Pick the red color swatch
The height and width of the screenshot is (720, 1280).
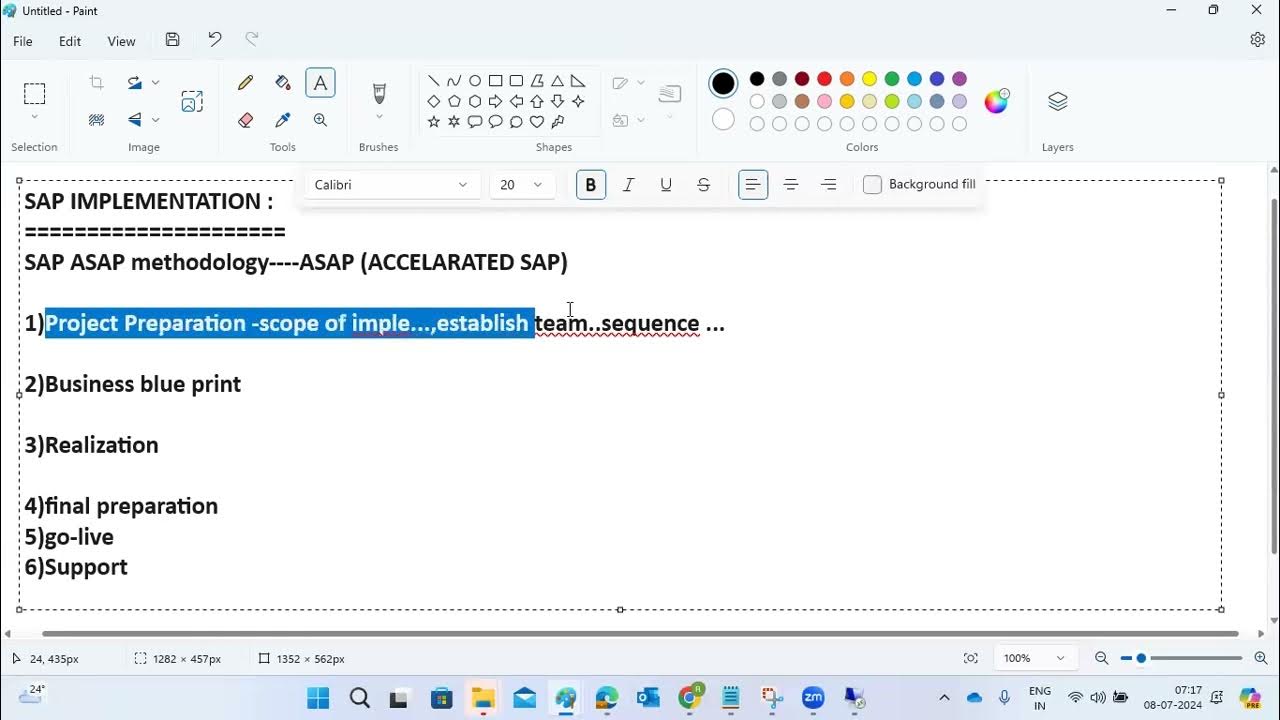[x=824, y=79]
